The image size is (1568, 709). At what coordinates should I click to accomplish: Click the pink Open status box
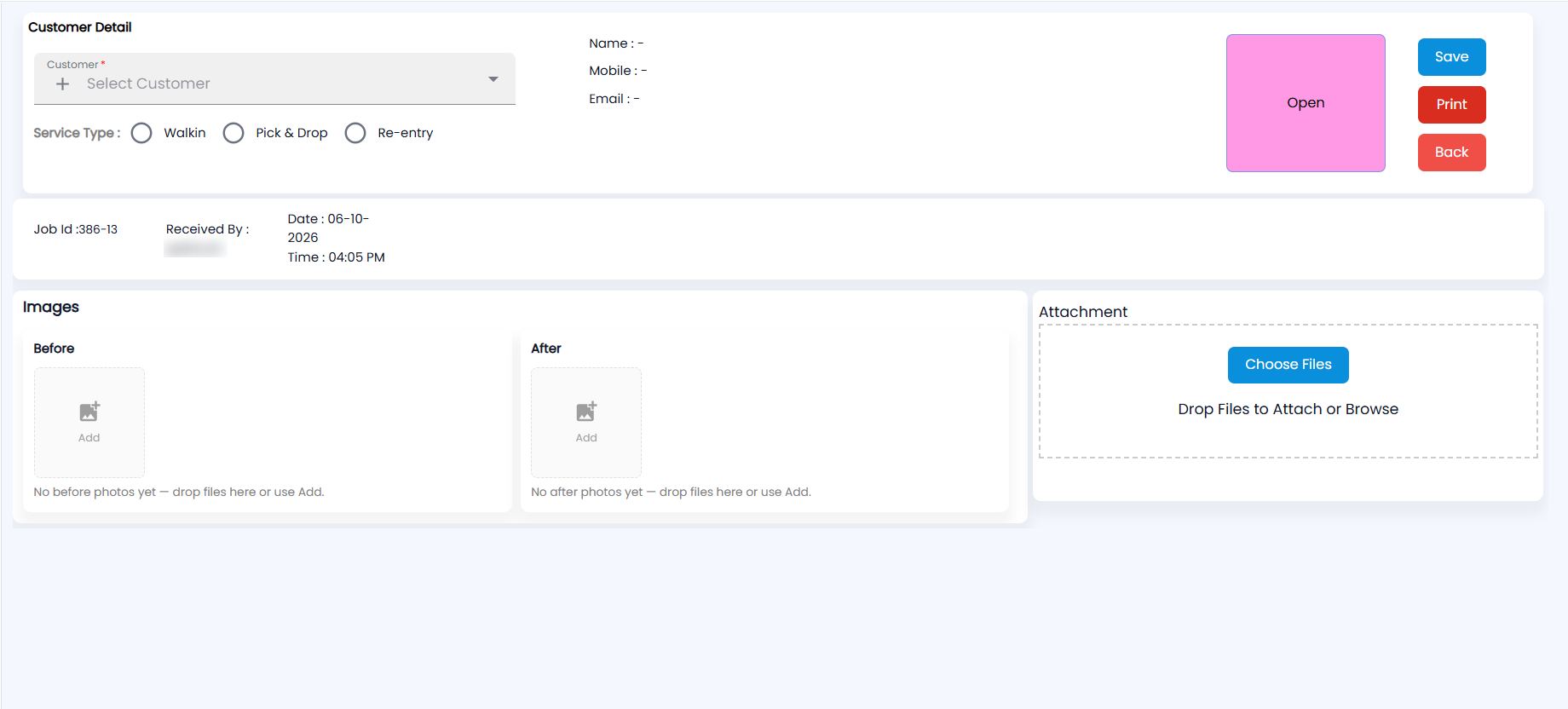coord(1306,103)
